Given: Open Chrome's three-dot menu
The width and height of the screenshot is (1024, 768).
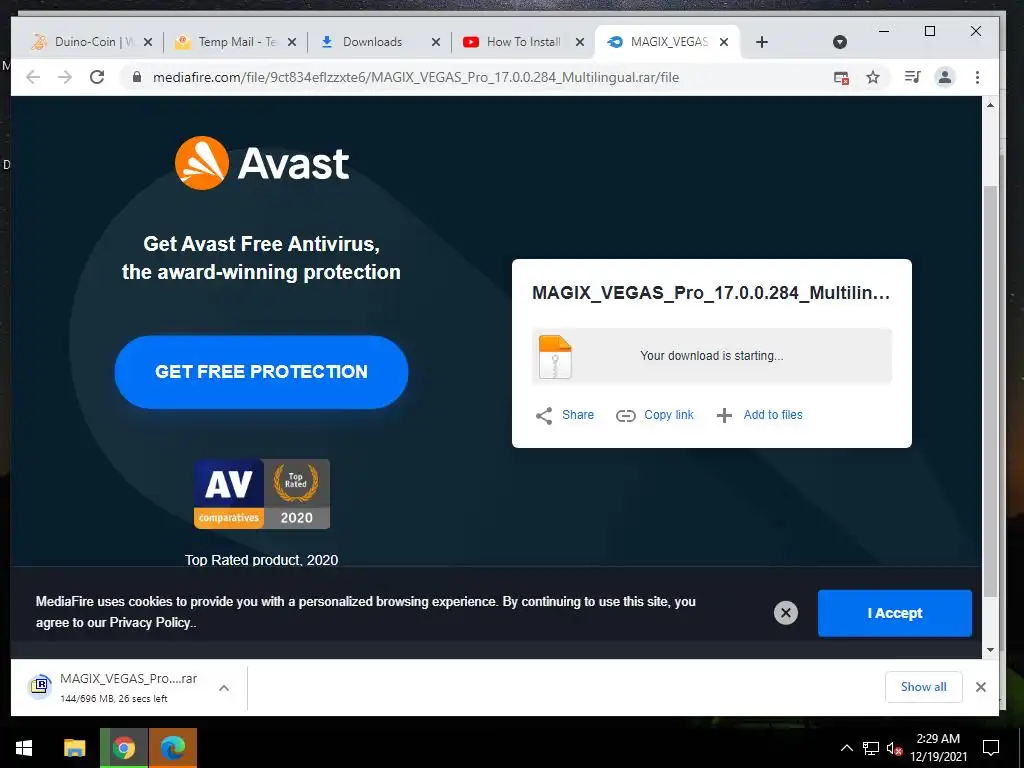Looking at the screenshot, I should pos(977,77).
